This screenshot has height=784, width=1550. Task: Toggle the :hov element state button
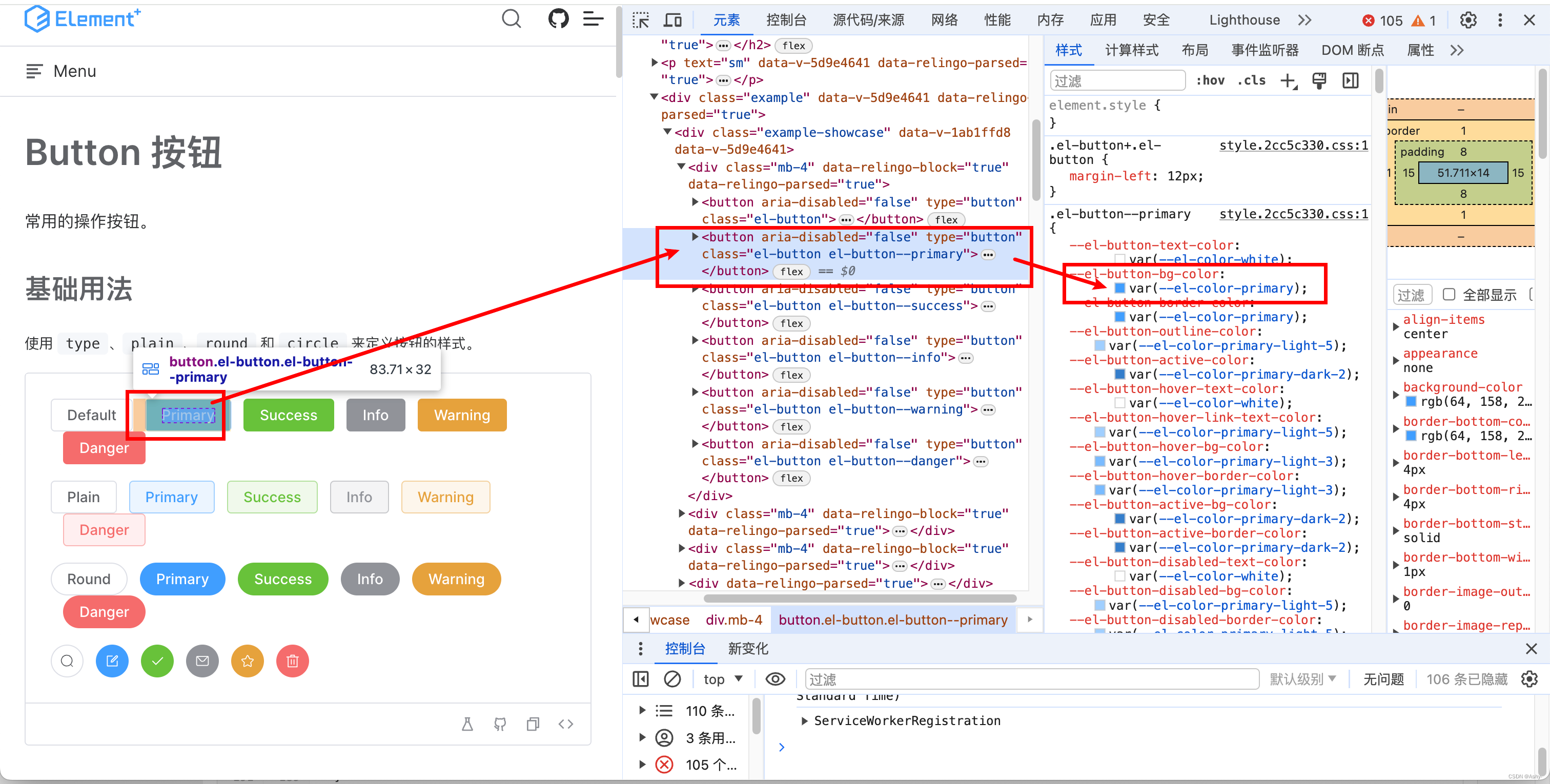[x=1210, y=80]
